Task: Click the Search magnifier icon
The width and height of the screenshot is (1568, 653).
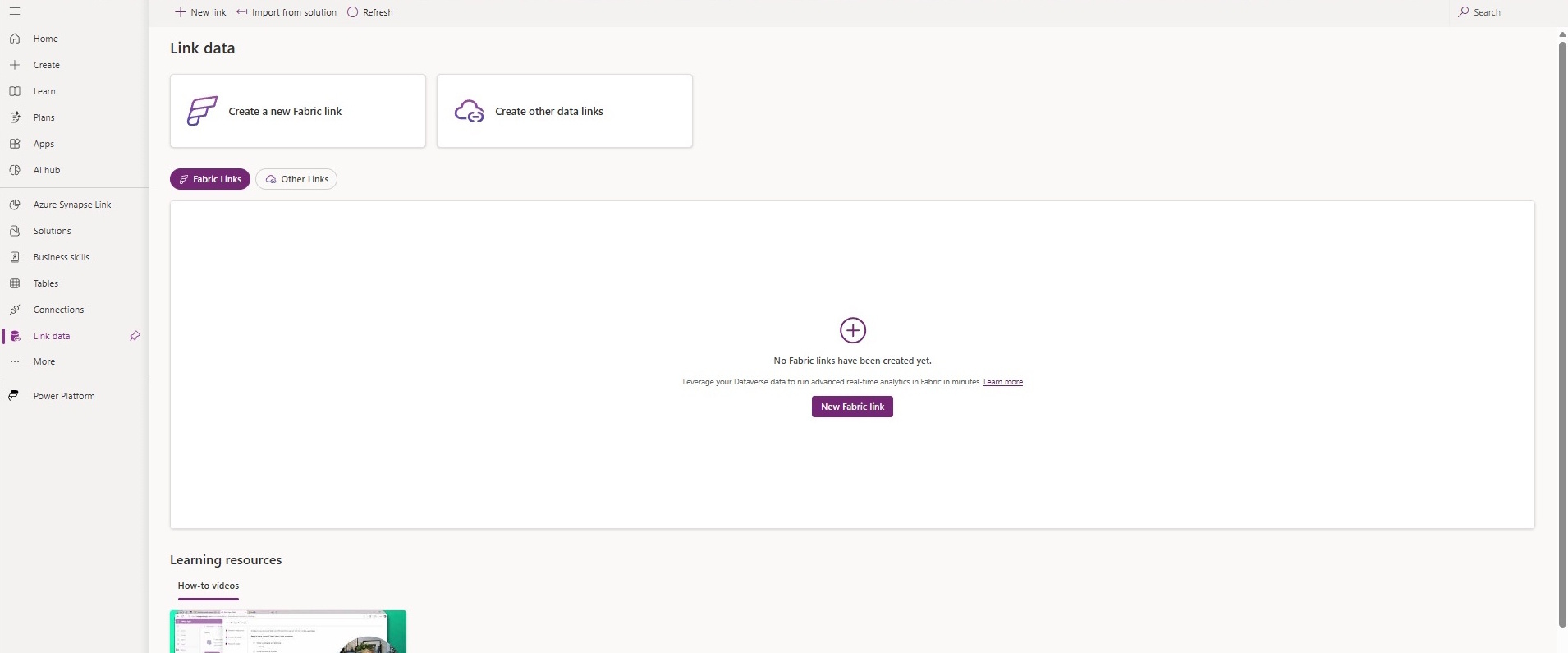Action: 1464,12
